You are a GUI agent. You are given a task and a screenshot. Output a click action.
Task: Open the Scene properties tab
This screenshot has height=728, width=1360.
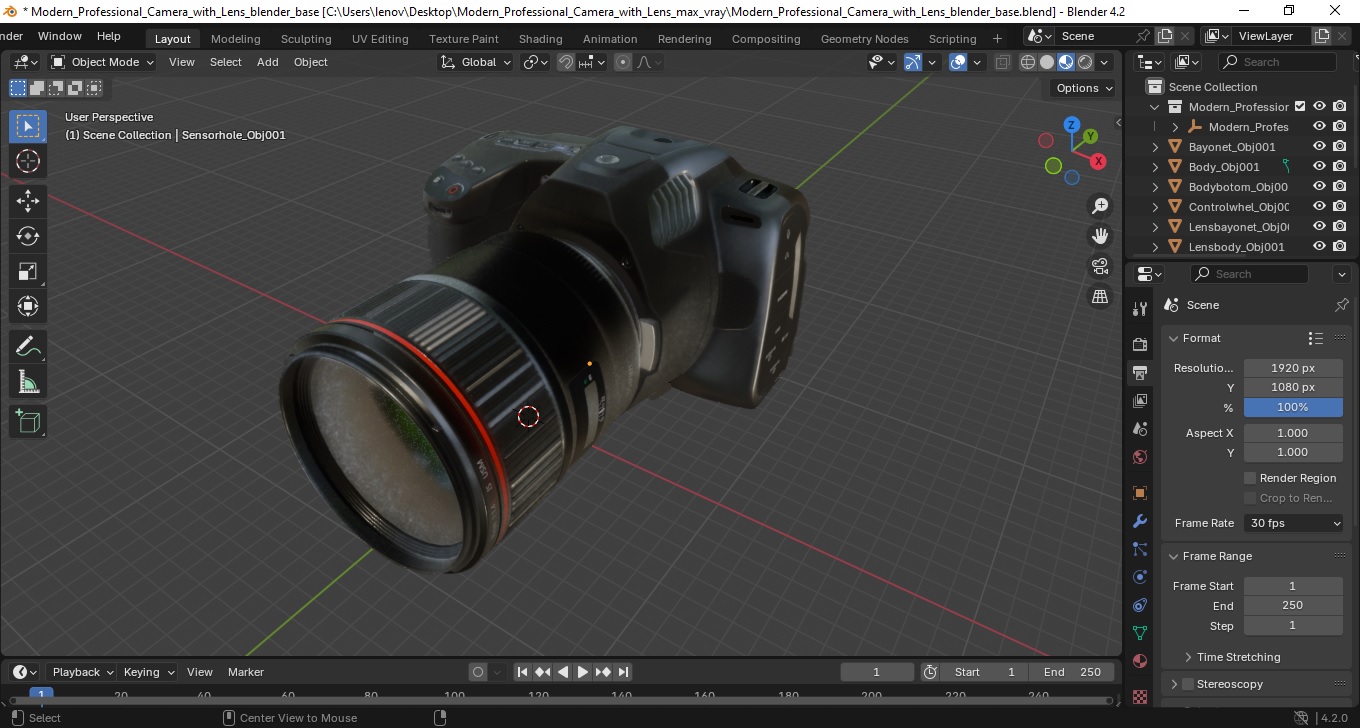(1139, 429)
